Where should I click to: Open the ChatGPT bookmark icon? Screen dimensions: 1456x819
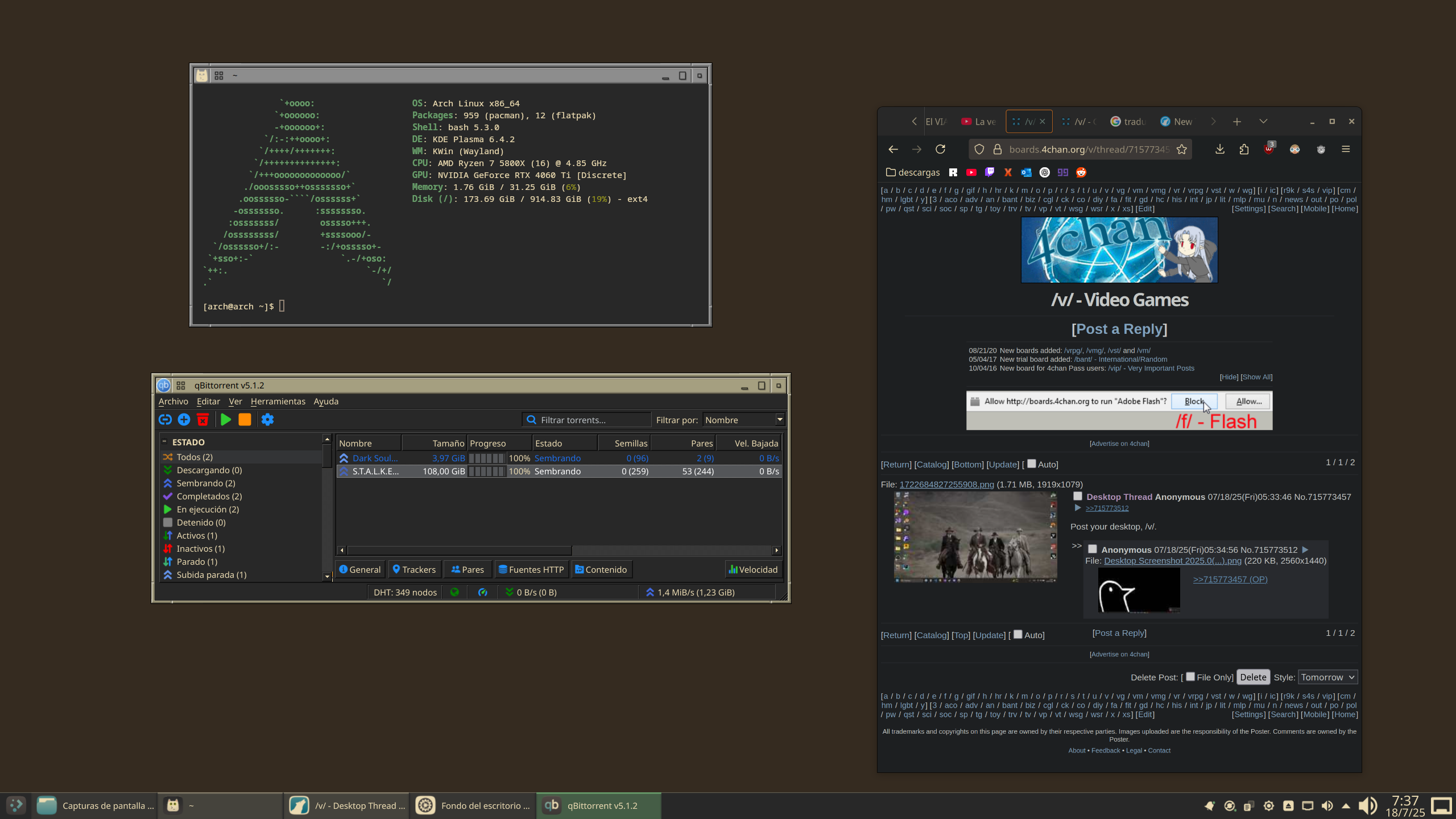click(x=1045, y=172)
